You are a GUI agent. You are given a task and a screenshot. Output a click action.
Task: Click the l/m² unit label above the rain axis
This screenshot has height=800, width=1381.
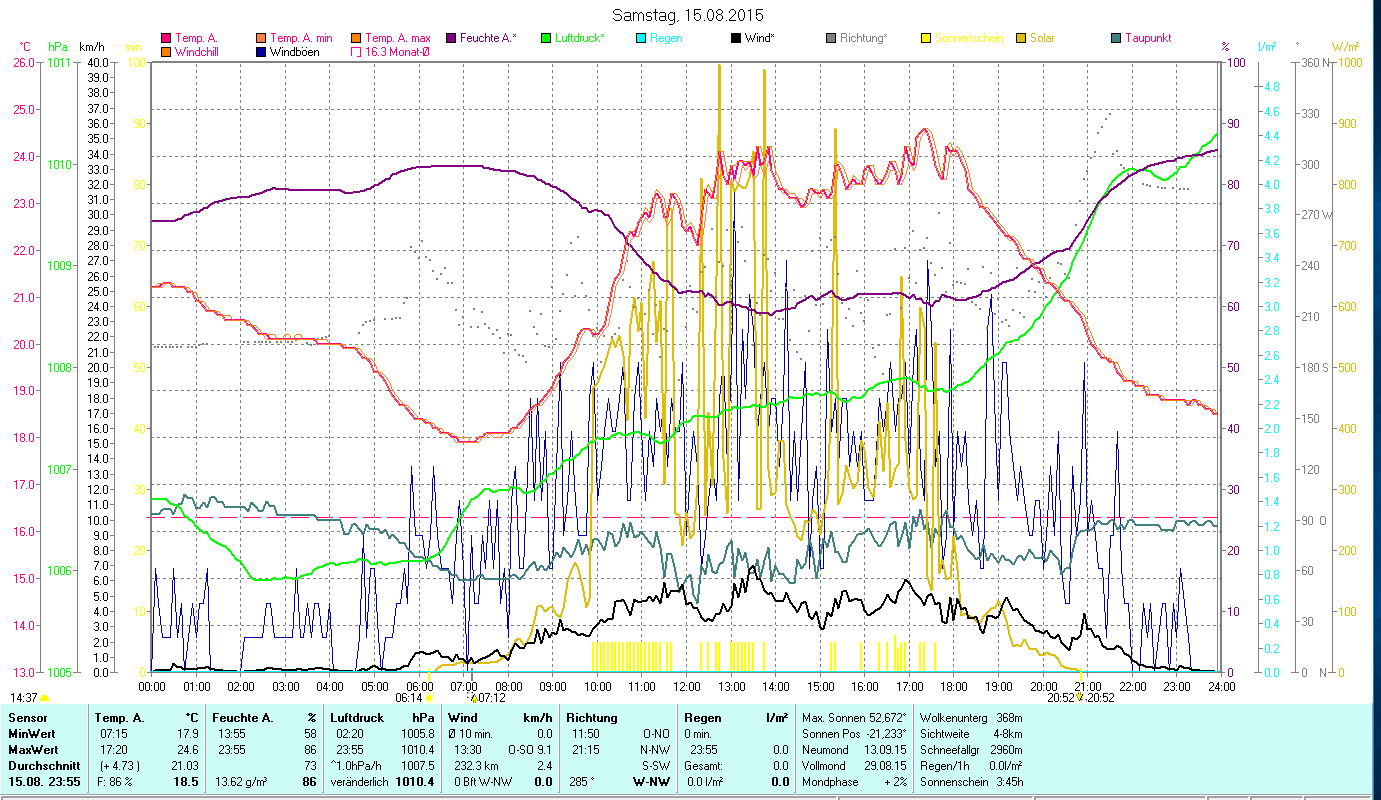1266,47
